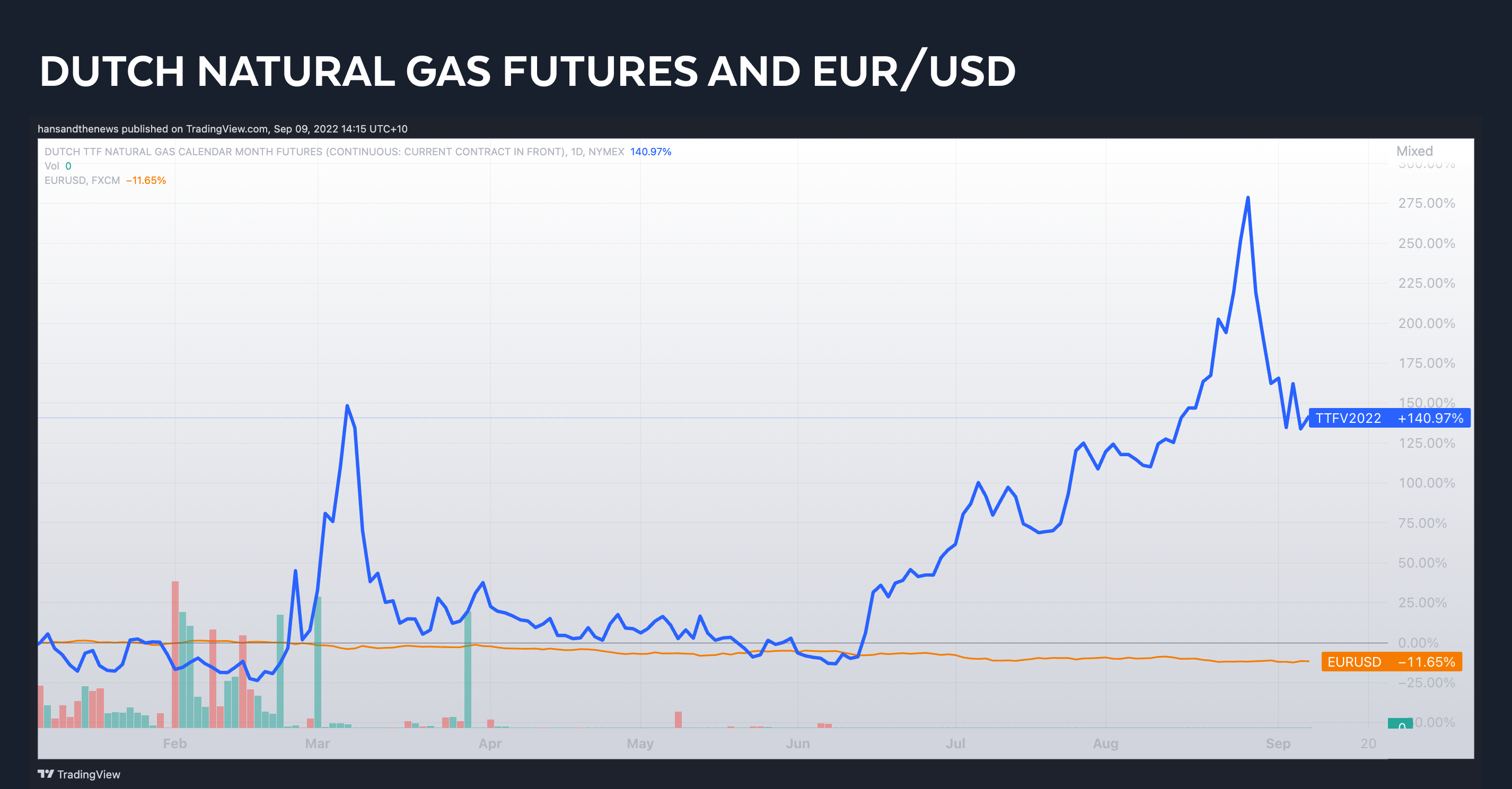Click the green volume 0 badge
Image resolution: width=1512 pixels, height=789 pixels.
click(x=1400, y=724)
